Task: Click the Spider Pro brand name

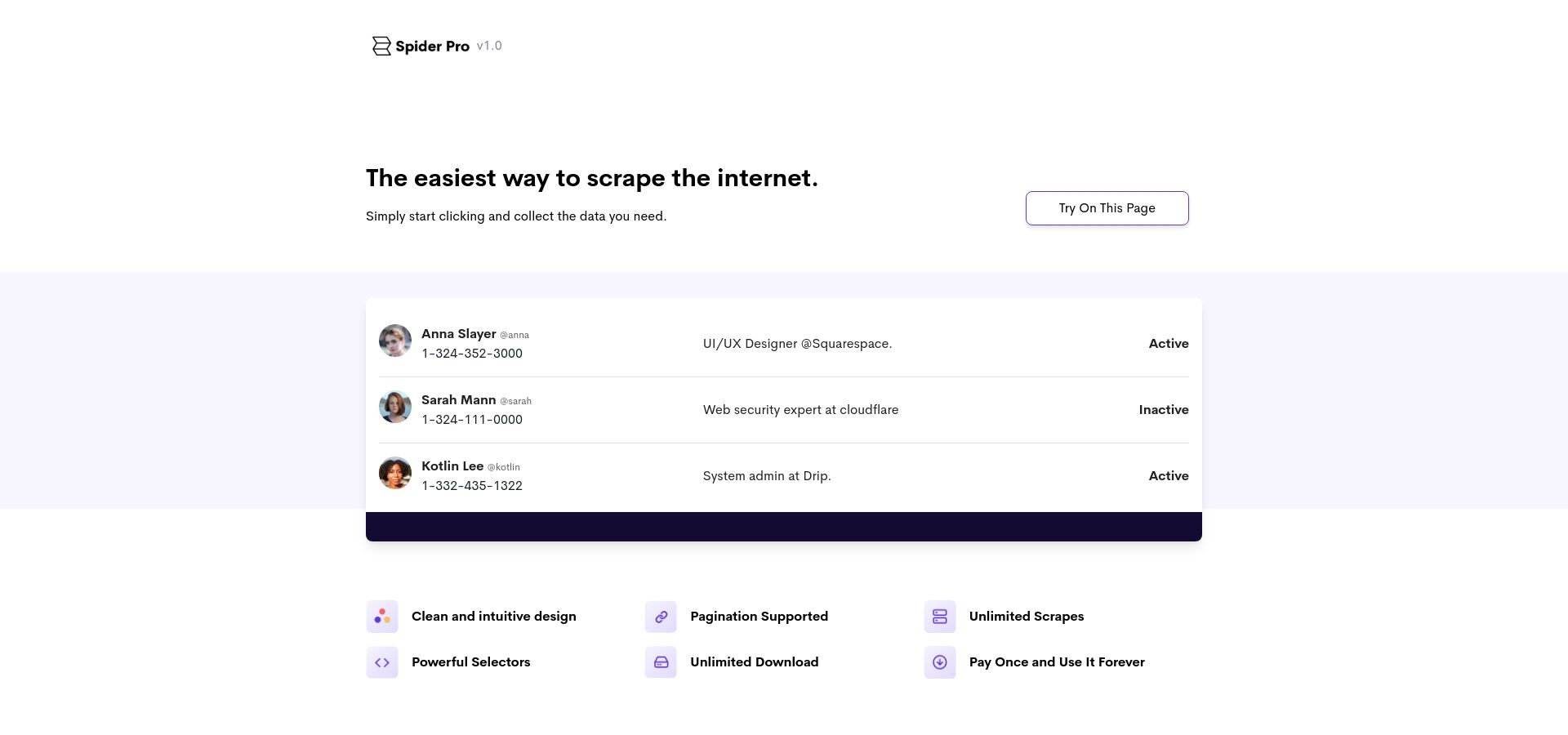Action: coord(432,47)
